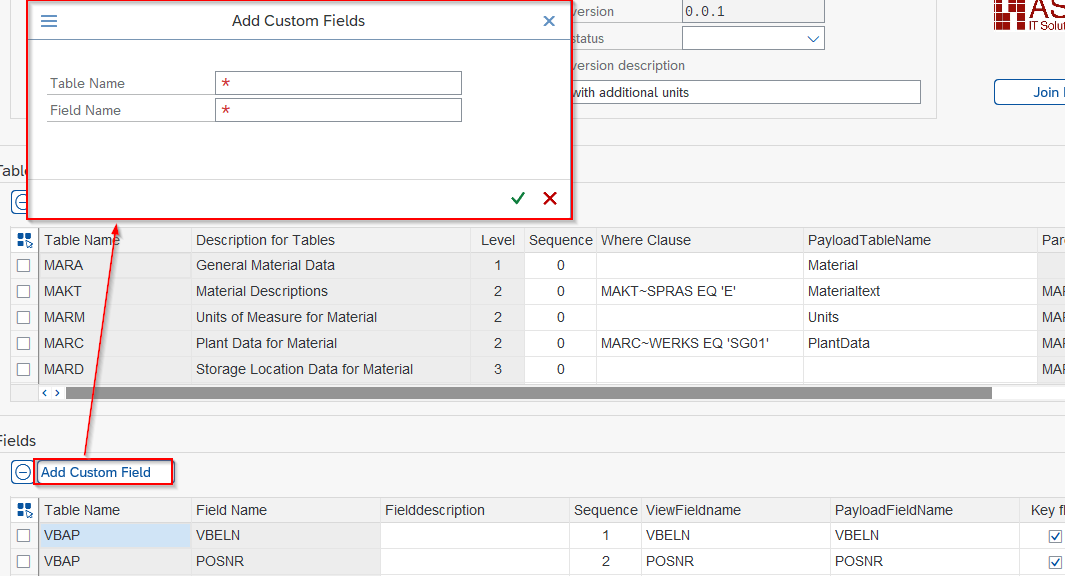Cancel with the red X icon

550,198
